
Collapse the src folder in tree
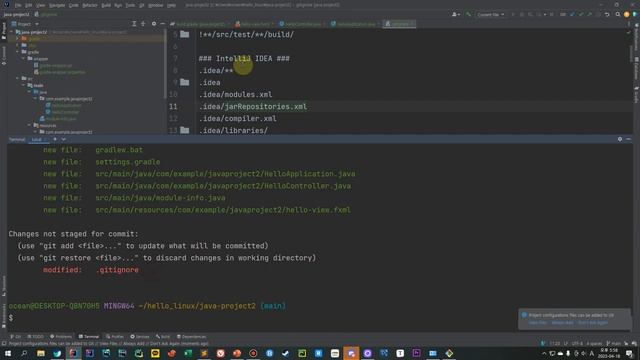pyautogui.click(x=18, y=78)
